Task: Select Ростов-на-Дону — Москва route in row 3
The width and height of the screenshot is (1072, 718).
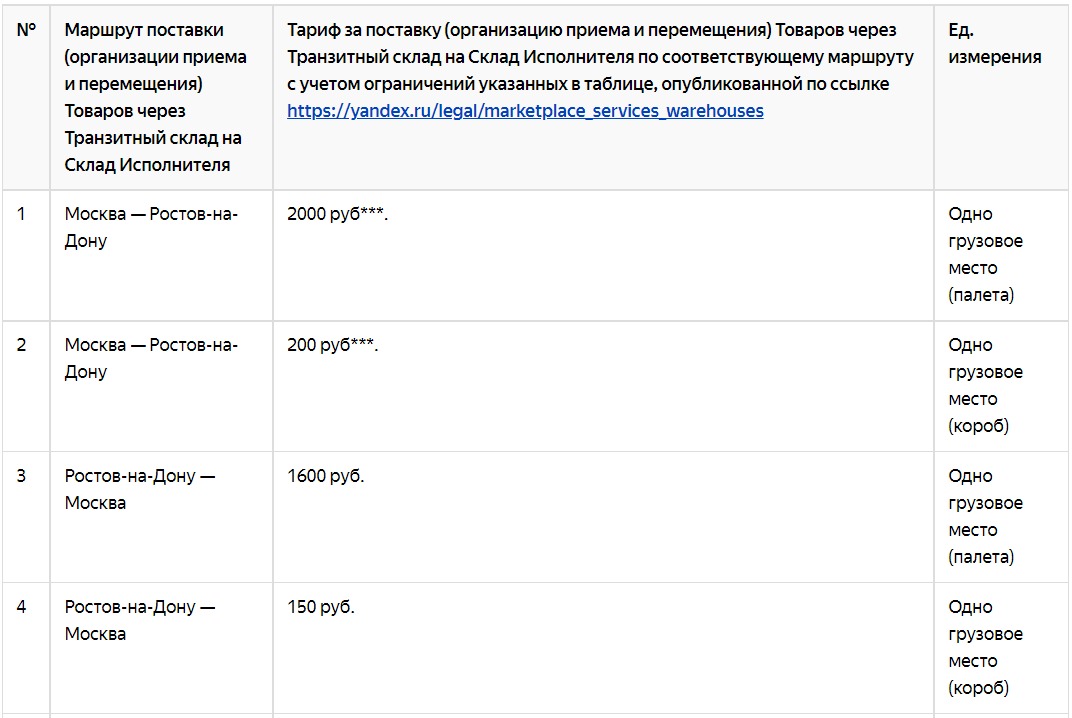Action: tap(139, 489)
